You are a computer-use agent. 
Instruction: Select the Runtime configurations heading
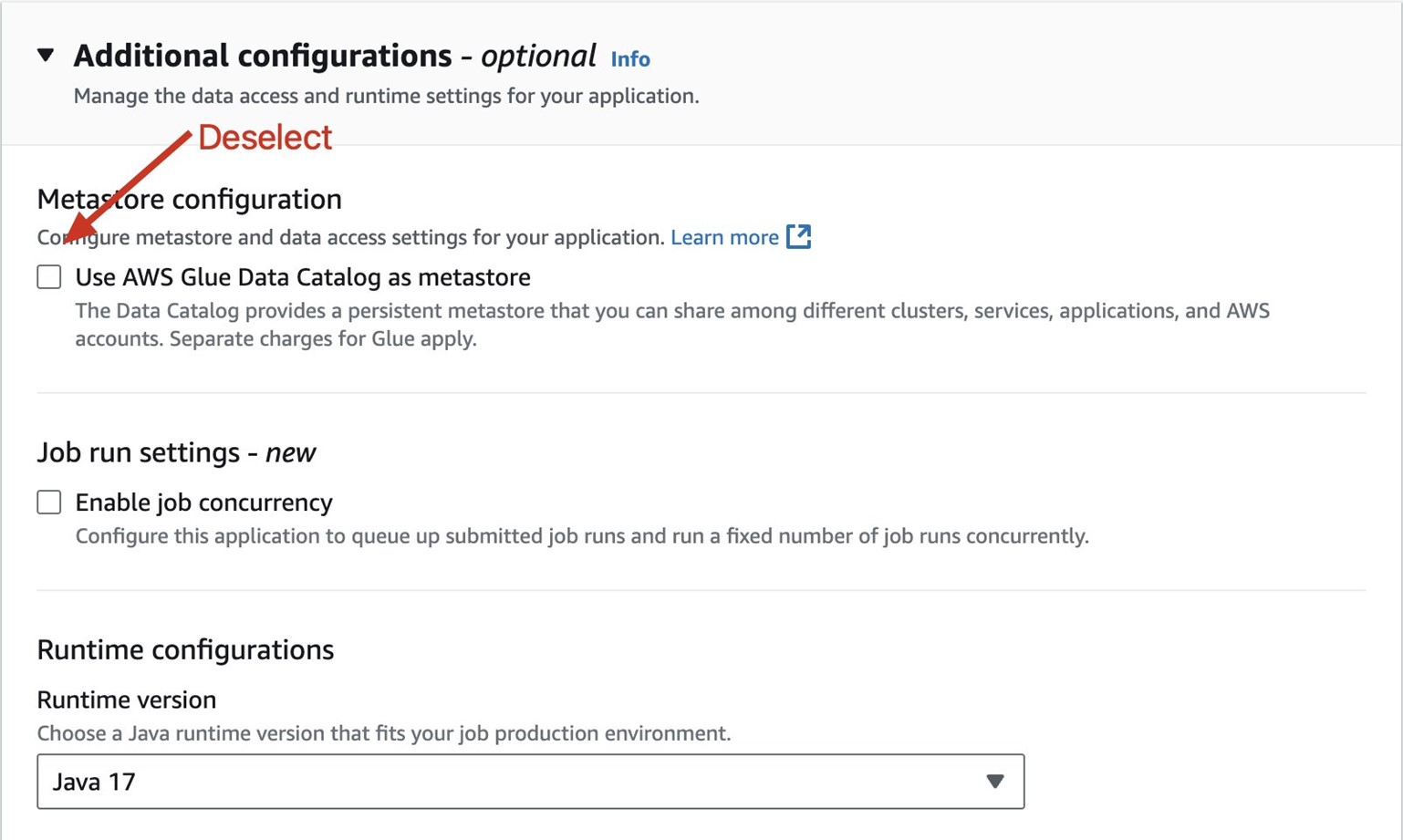pos(185,649)
